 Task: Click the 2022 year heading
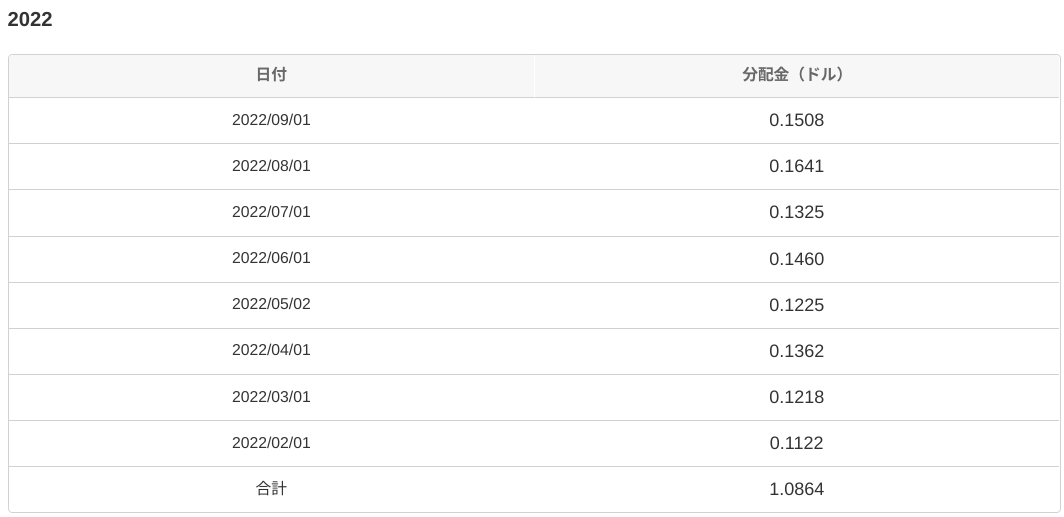pyautogui.click(x=30, y=20)
